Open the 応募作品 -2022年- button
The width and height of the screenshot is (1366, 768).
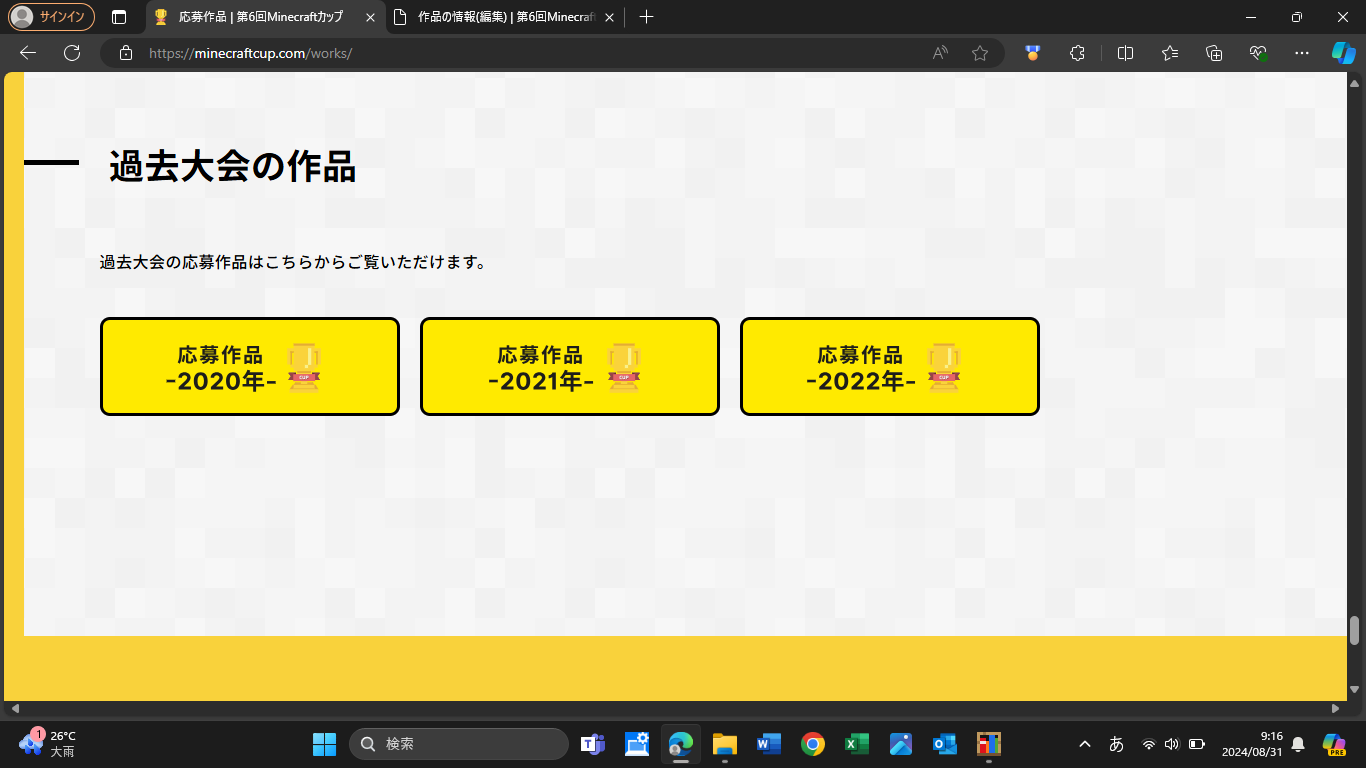click(890, 367)
